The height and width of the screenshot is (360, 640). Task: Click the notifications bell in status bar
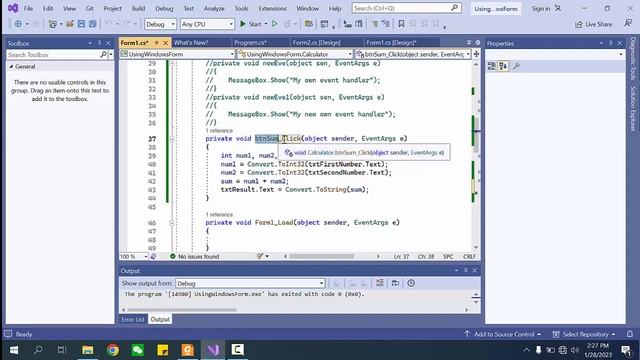click(x=629, y=334)
